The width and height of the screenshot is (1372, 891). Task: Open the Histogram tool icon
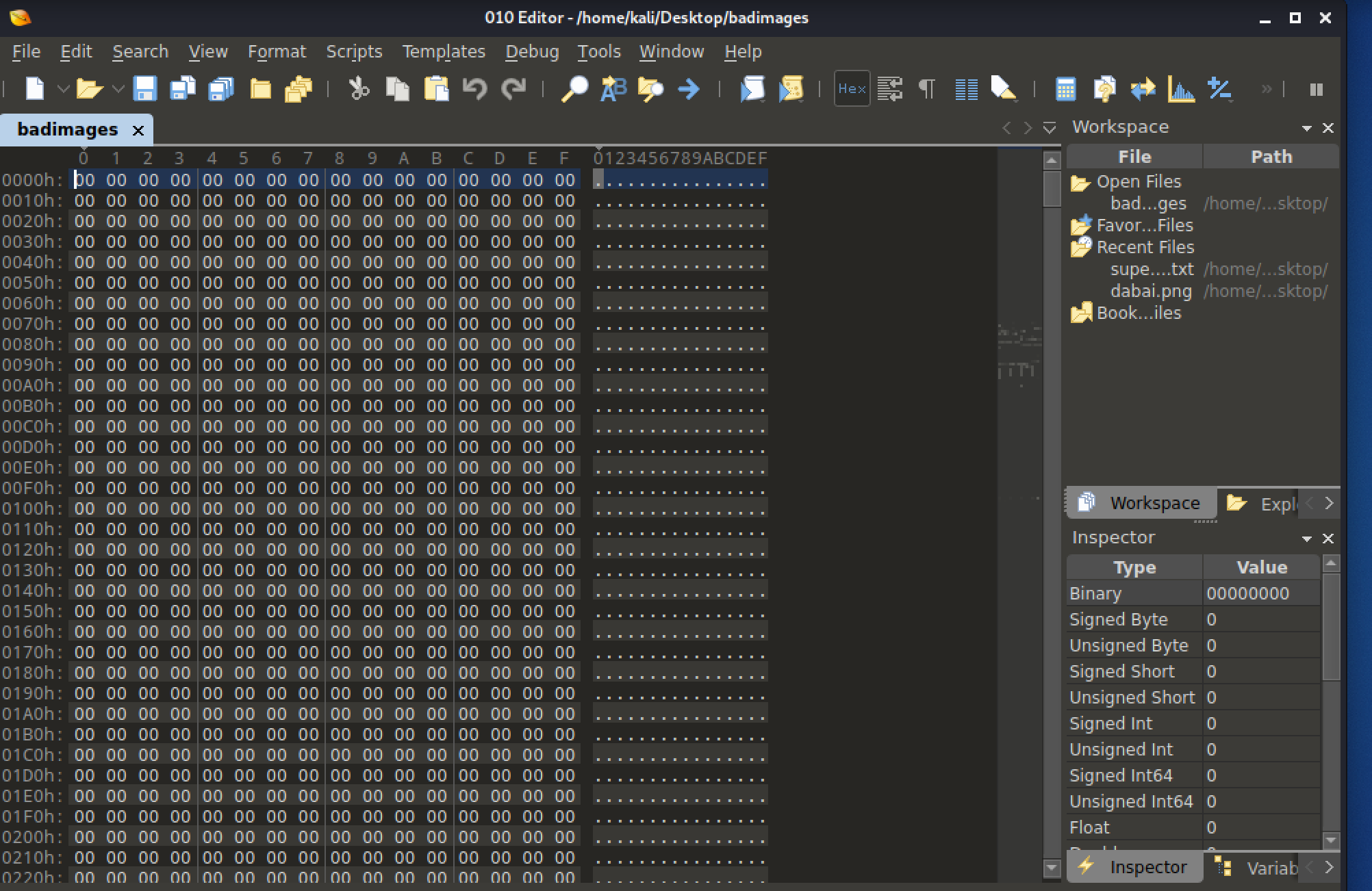click(1181, 89)
